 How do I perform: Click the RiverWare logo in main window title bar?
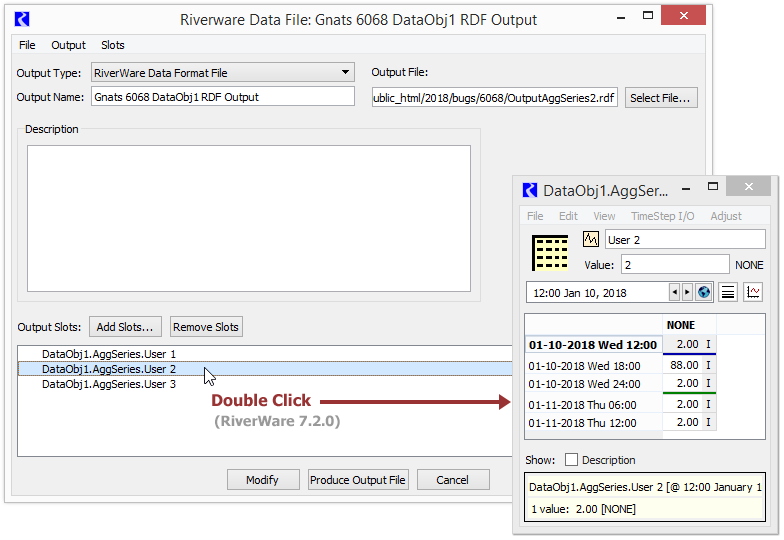[22, 20]
